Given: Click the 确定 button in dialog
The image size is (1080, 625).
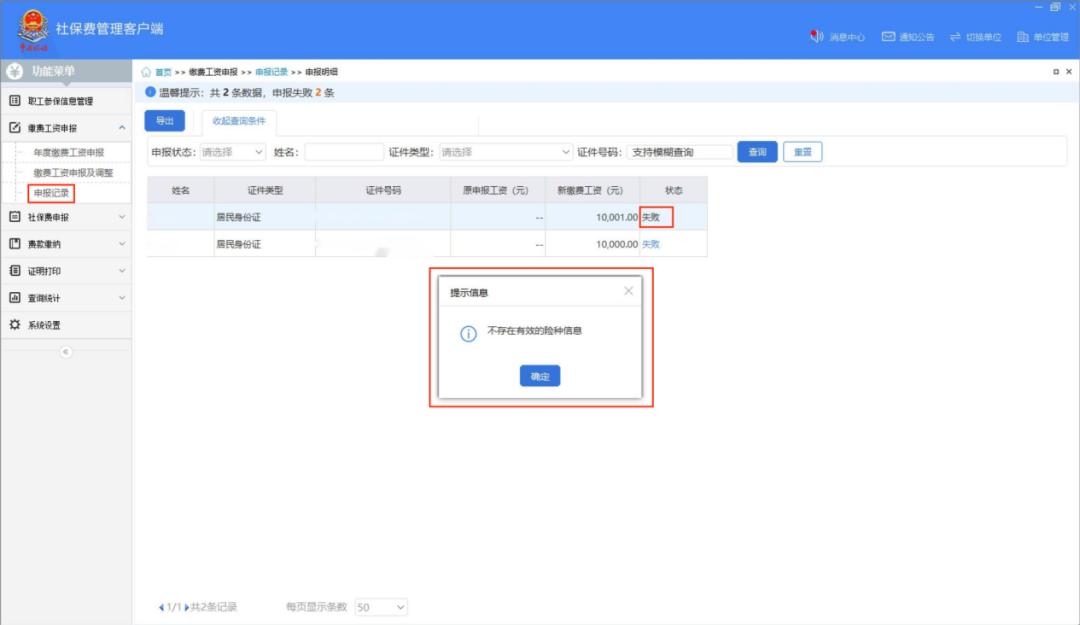Looking at the screenshot, I should 540,376.
